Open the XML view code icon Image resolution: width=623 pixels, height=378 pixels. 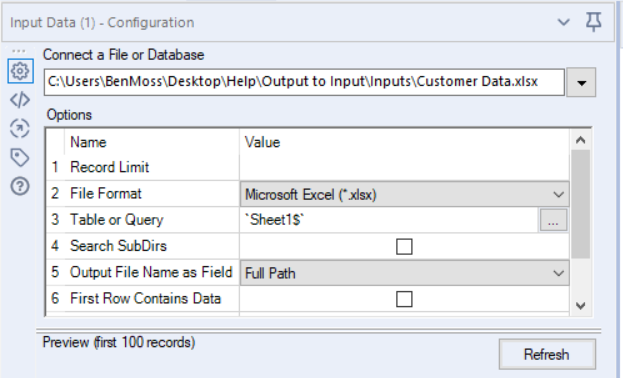pos(20,100)
